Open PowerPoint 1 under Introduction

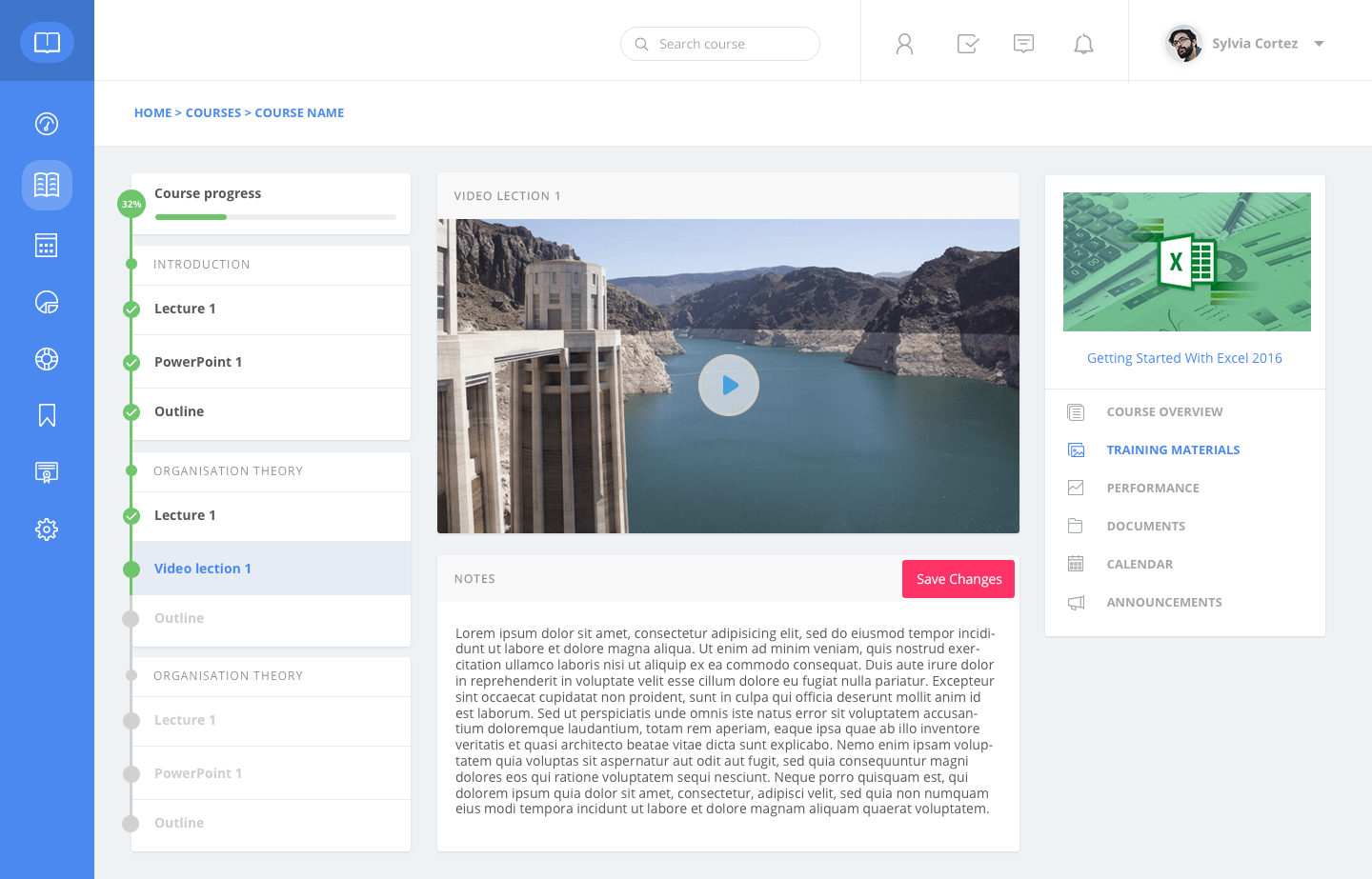[x=272, y=362]
